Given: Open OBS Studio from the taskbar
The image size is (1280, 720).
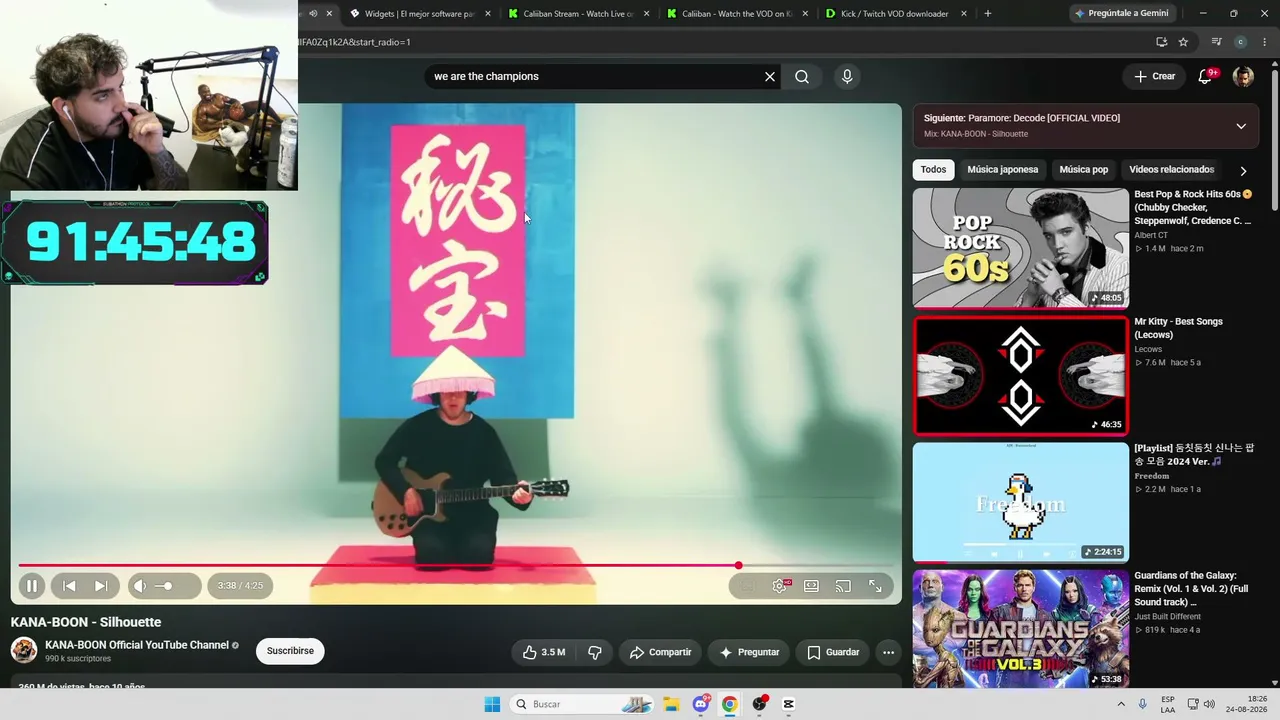Looking at the screenshot, I should point(760,704).
